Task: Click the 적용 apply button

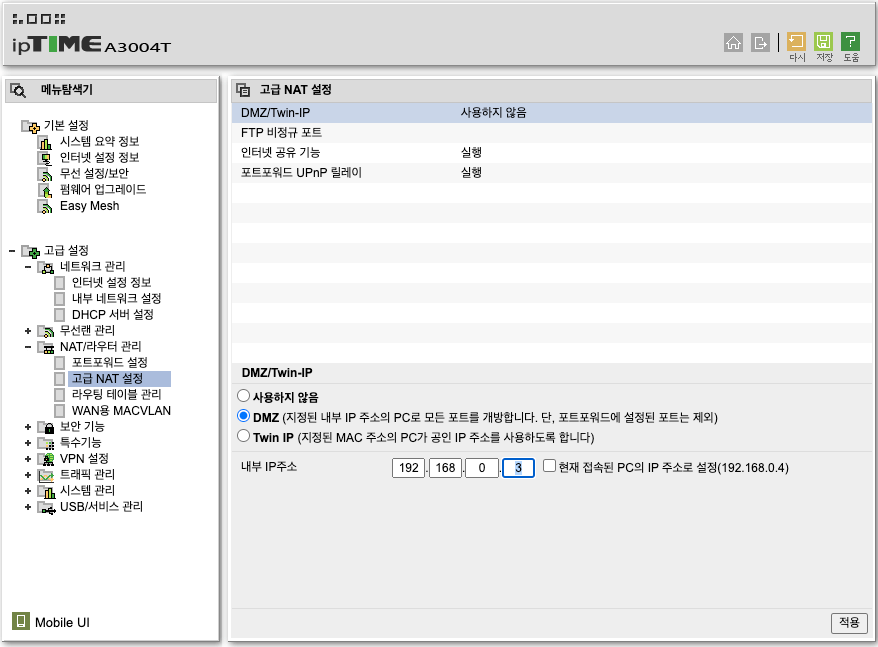Action: point(849,622)
